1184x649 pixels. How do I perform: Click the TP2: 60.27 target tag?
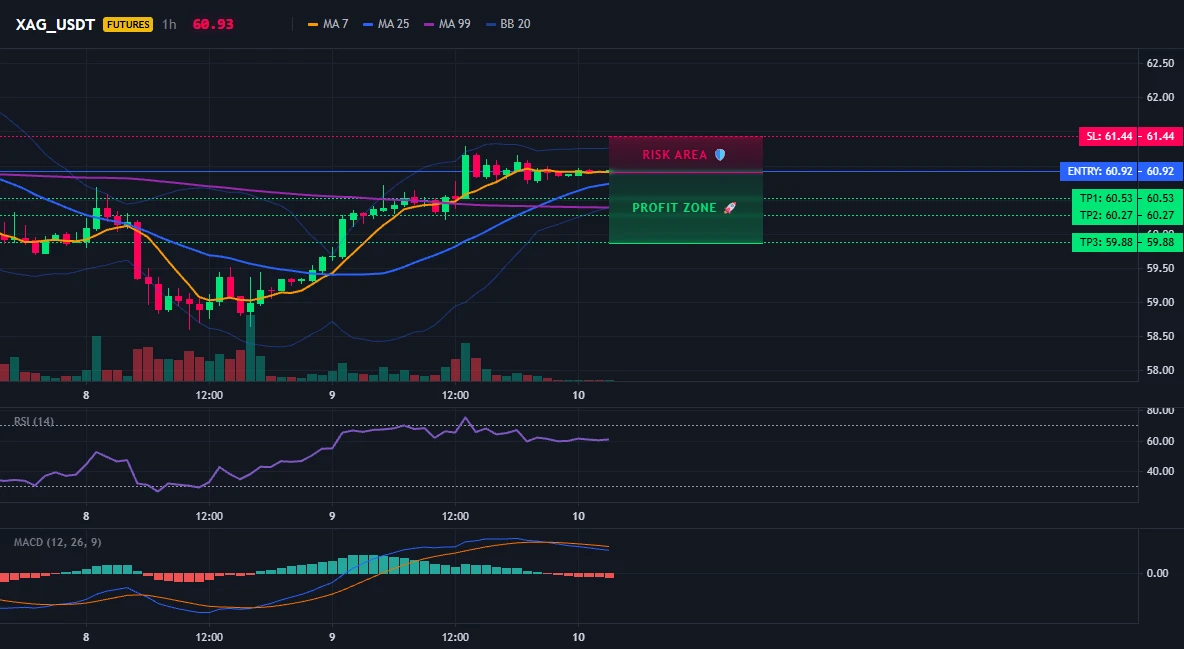[1105, 215]
